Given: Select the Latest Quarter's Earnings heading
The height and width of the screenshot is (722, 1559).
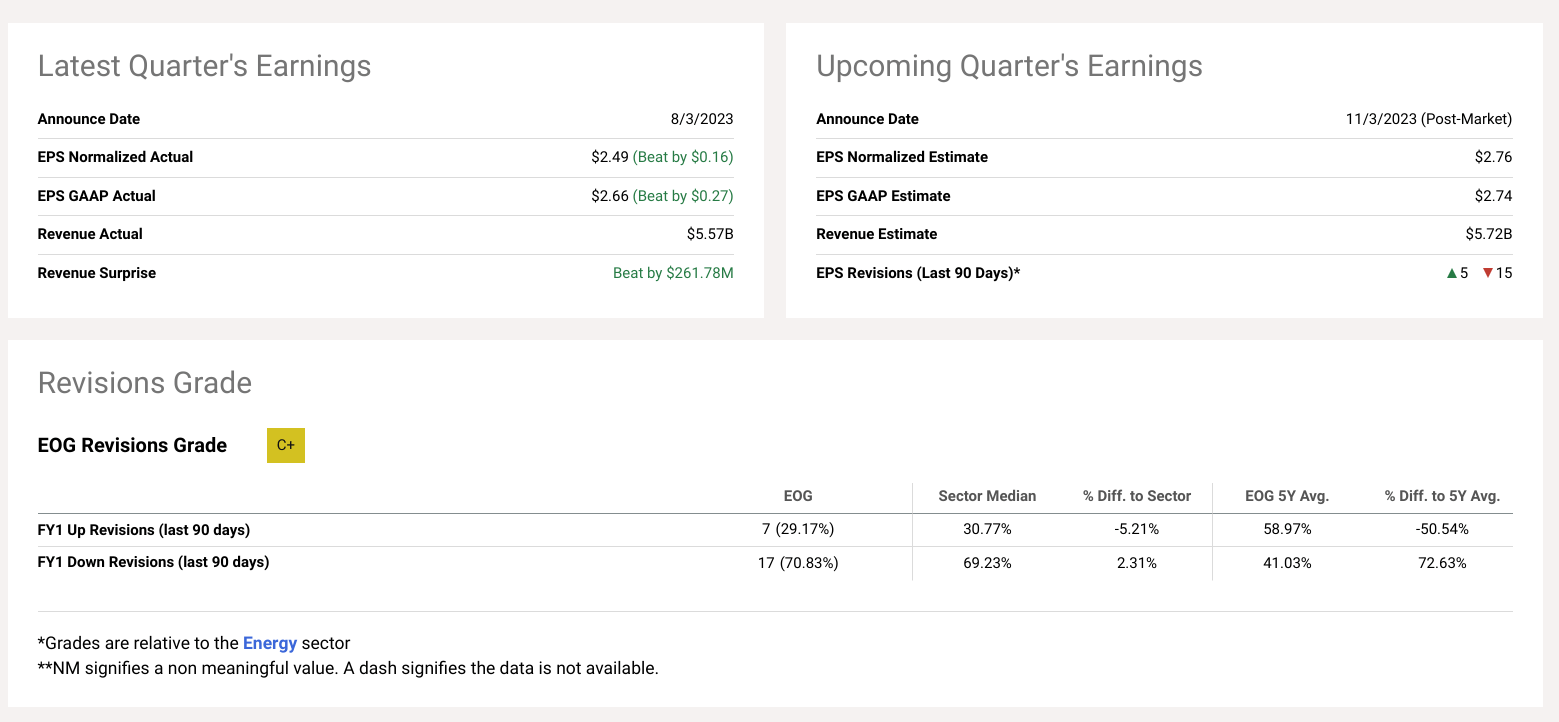Looking at the screenshot, I should click(204, 66).
